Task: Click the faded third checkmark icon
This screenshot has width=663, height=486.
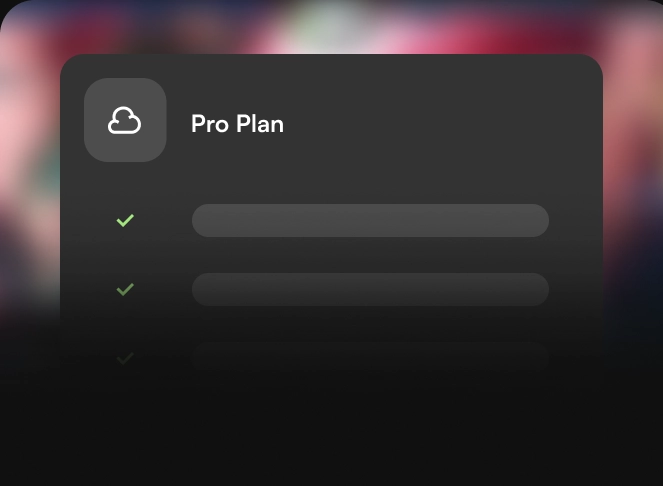Action: point(125,358)
